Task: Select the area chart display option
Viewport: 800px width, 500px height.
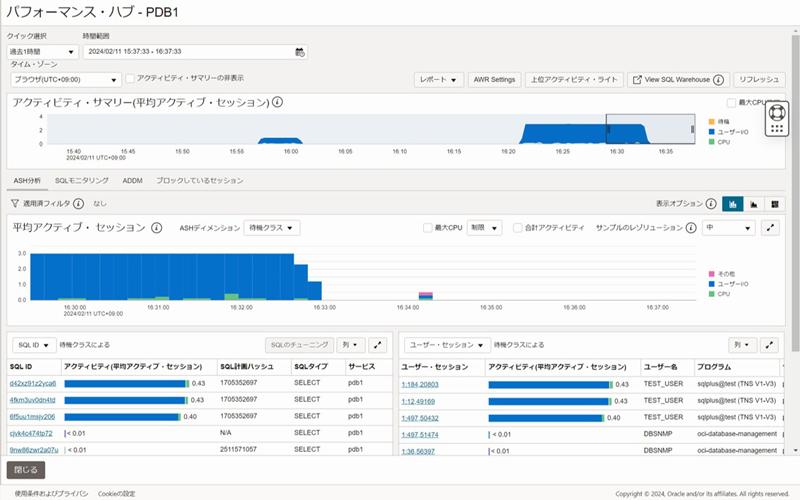Action: [754, 204]
